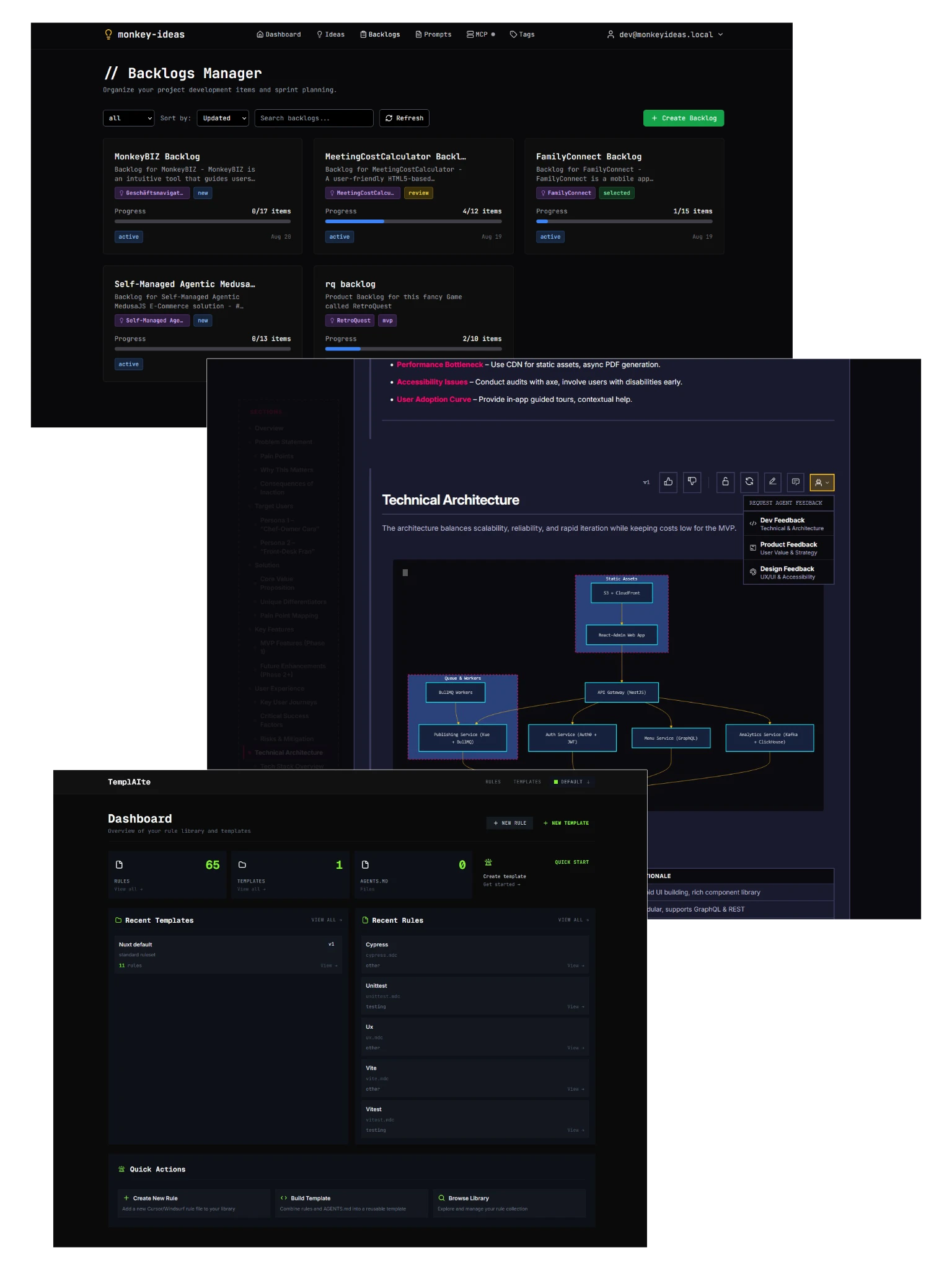Click the MeetingCostCalculator backlog progress bar
The width and height of the screenshot is (952, 1270).
coord(413,221)
